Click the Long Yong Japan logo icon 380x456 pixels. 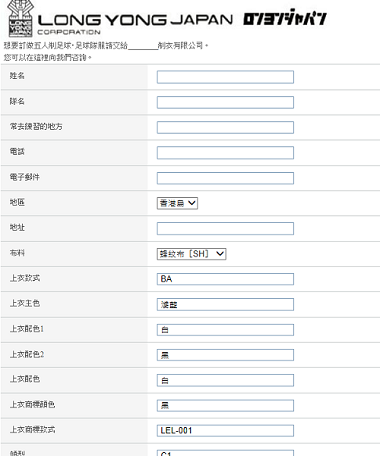[x=20, y=18]
